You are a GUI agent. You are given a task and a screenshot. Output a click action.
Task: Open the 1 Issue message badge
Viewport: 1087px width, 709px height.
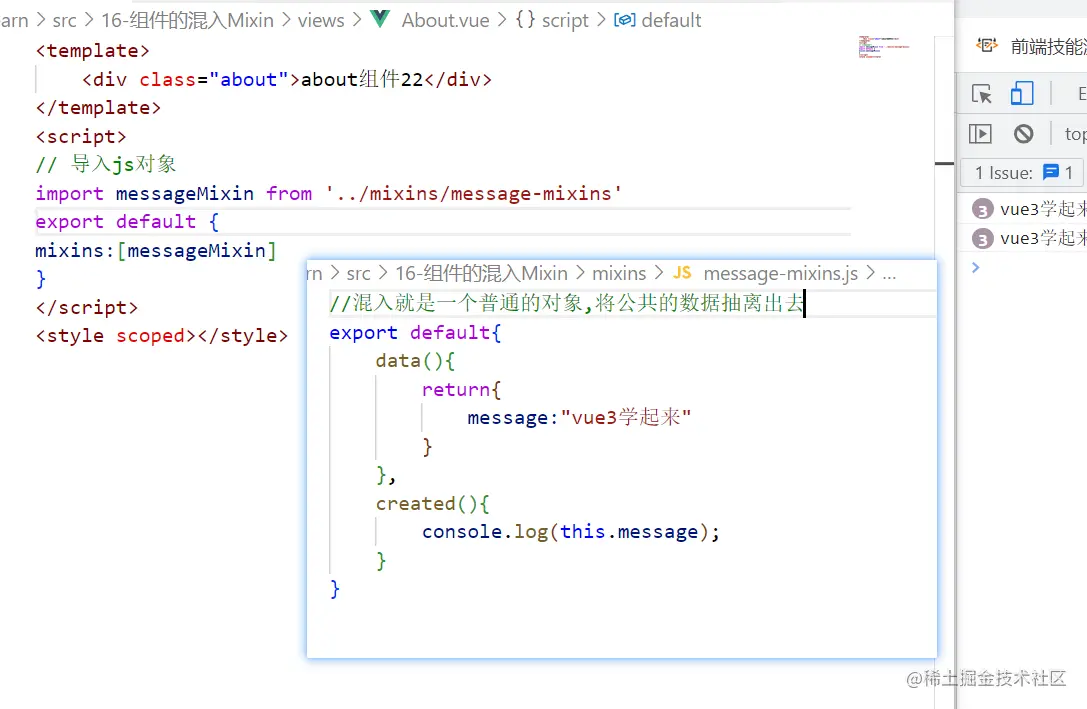click(x=1024, y=172)
